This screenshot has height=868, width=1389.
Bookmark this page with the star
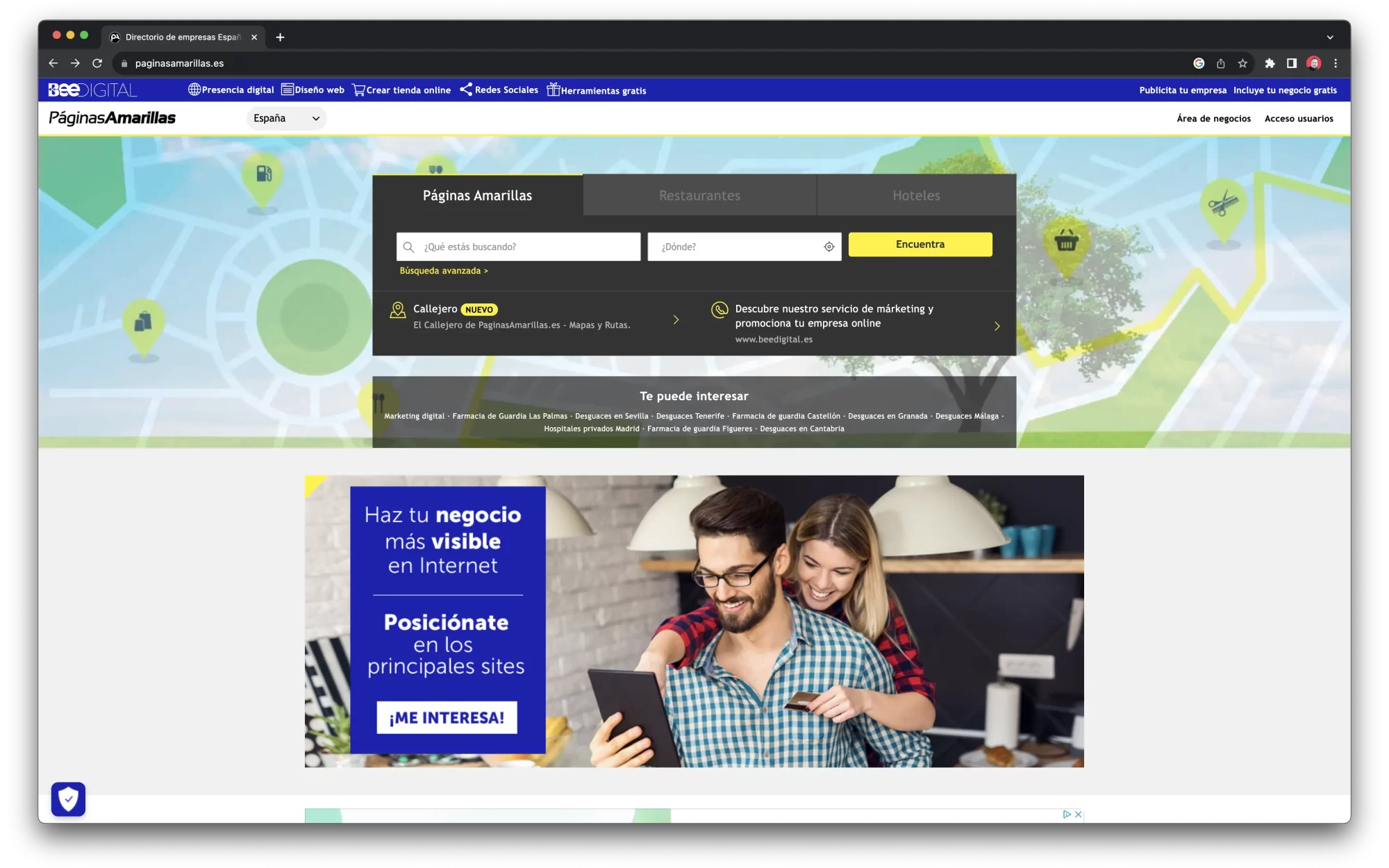point(1242,63)
